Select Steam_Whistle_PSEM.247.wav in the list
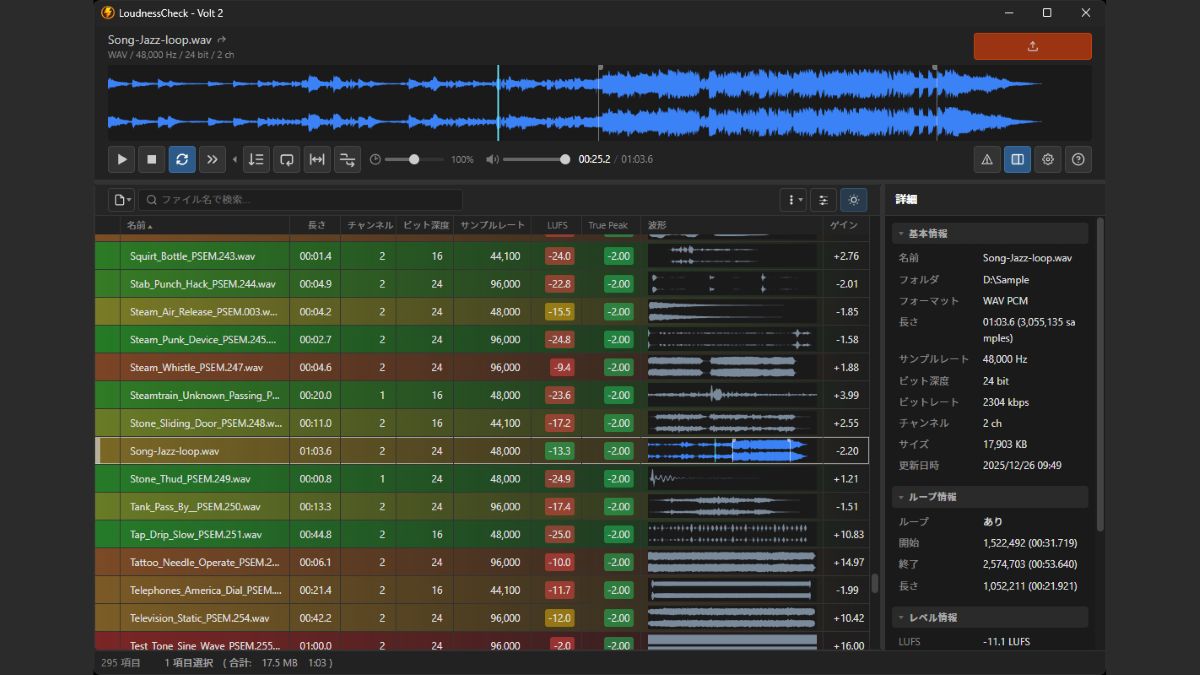 (196, 368)
